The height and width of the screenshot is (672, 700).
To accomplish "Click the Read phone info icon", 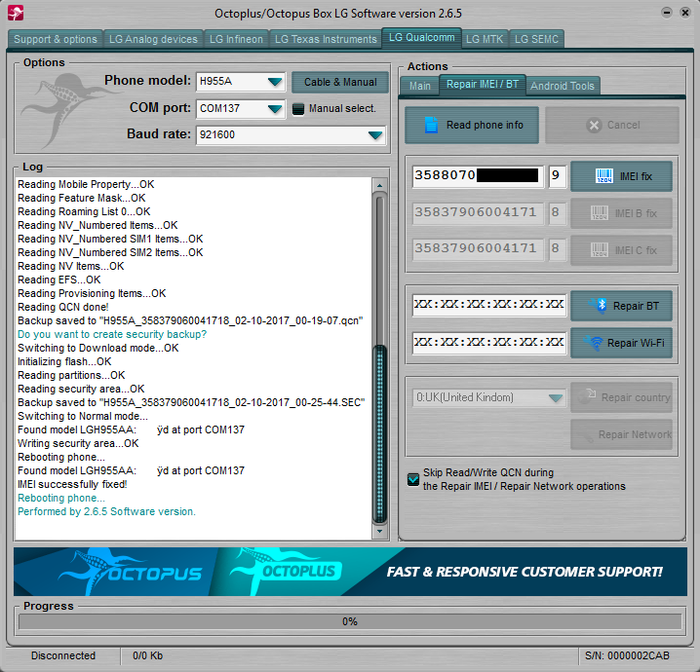I will point(432,125).
